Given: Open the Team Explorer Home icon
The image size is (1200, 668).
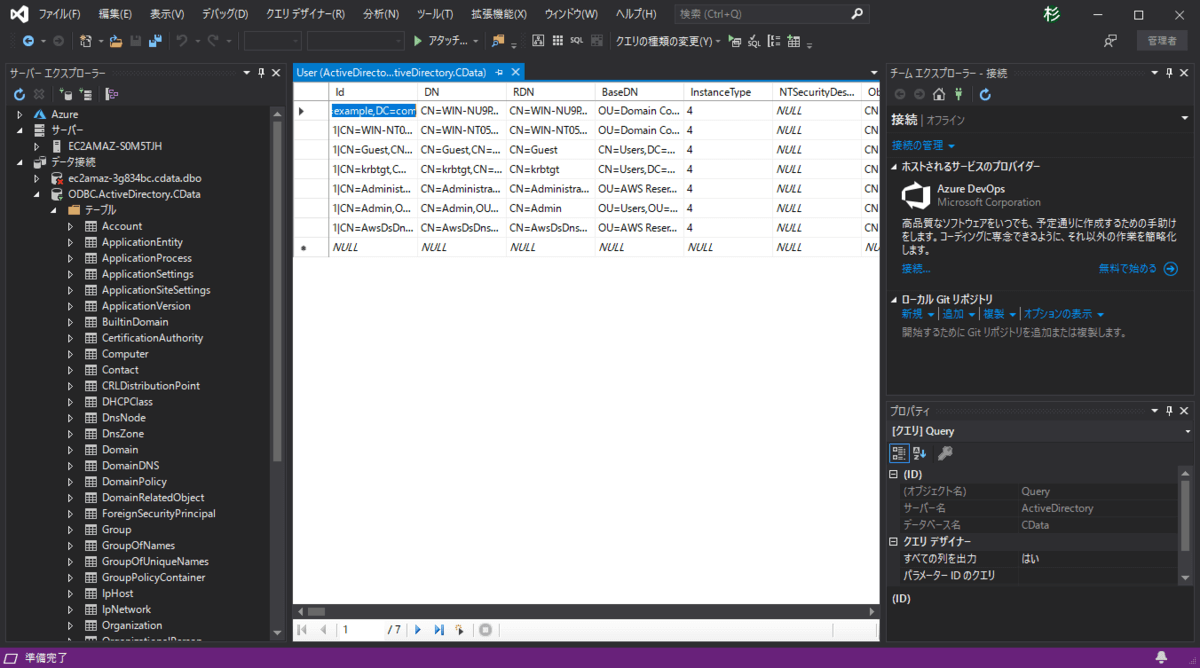Looking at the screenshot, I should click(938, 94).
